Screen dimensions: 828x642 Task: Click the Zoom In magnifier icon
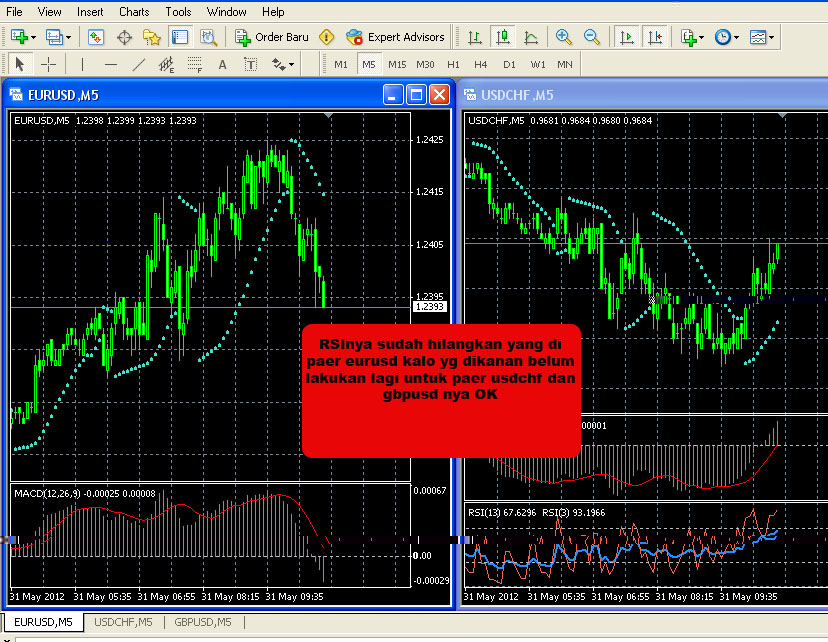(563, 37)
